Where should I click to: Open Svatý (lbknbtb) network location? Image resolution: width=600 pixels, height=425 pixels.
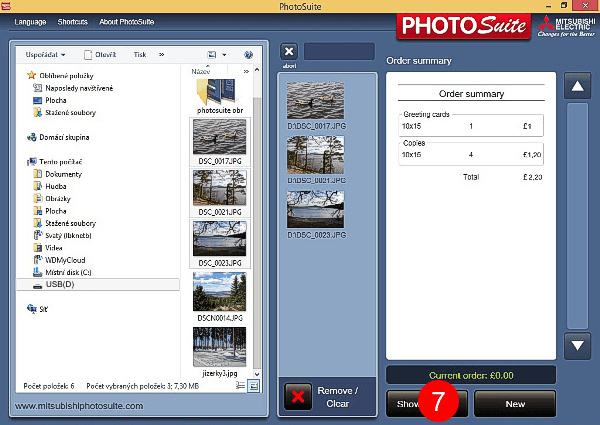point(62,235)
